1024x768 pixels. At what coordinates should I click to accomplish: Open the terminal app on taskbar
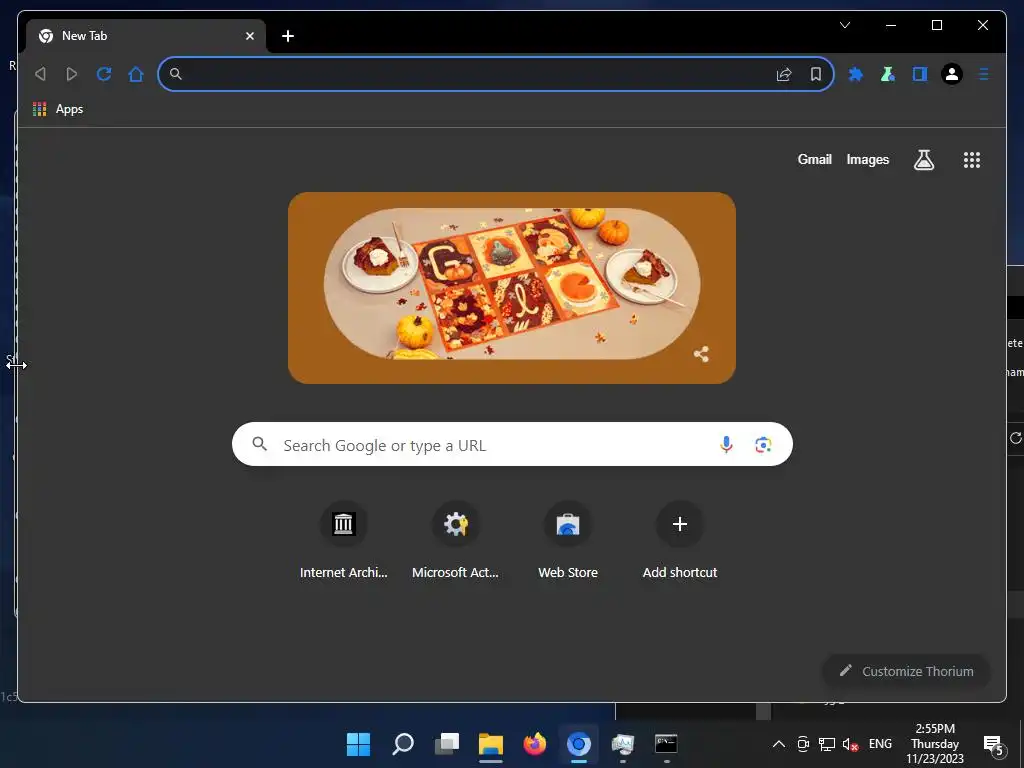tap(666, 743)
